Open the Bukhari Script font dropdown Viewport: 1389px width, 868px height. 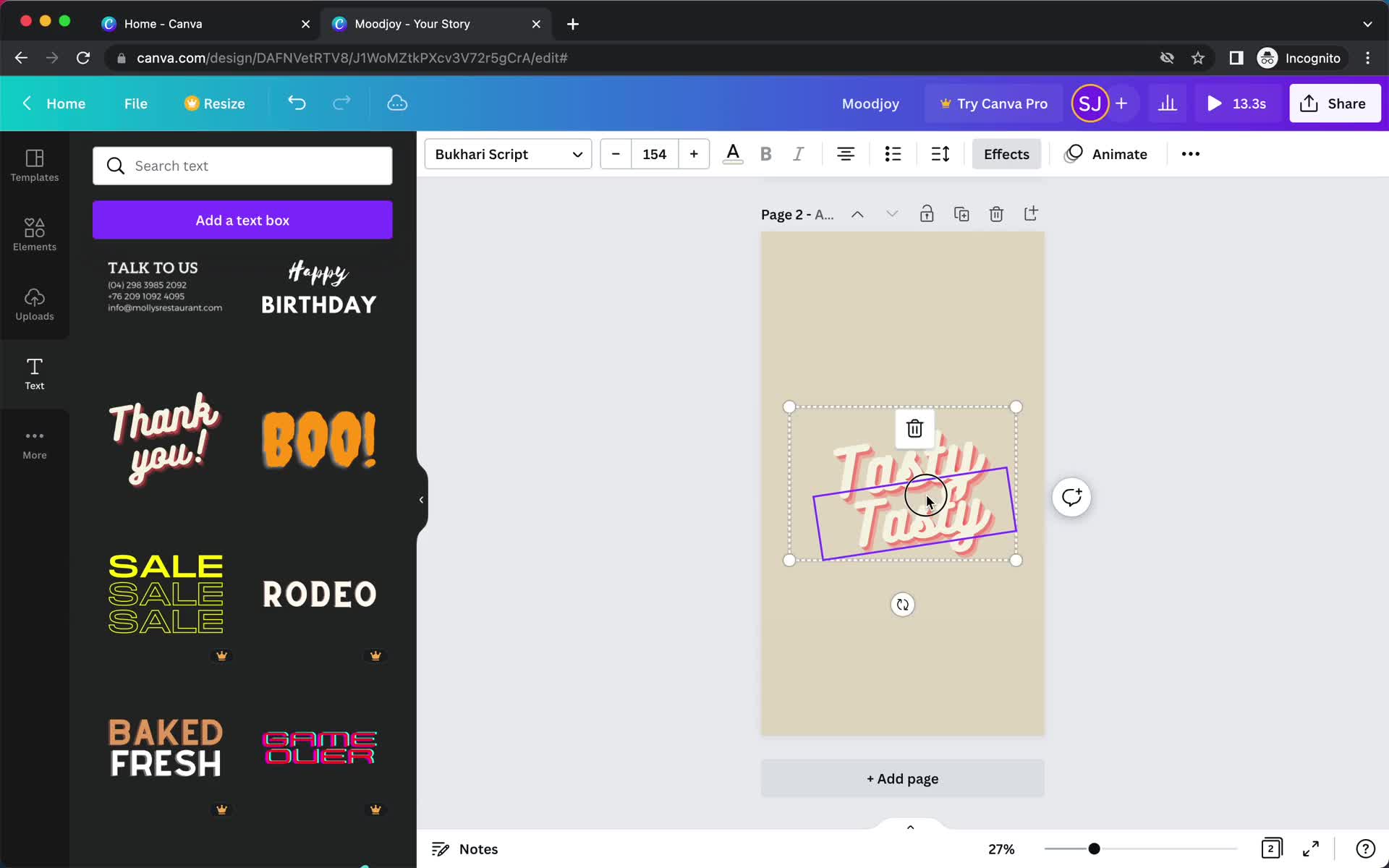click(509, 154)
